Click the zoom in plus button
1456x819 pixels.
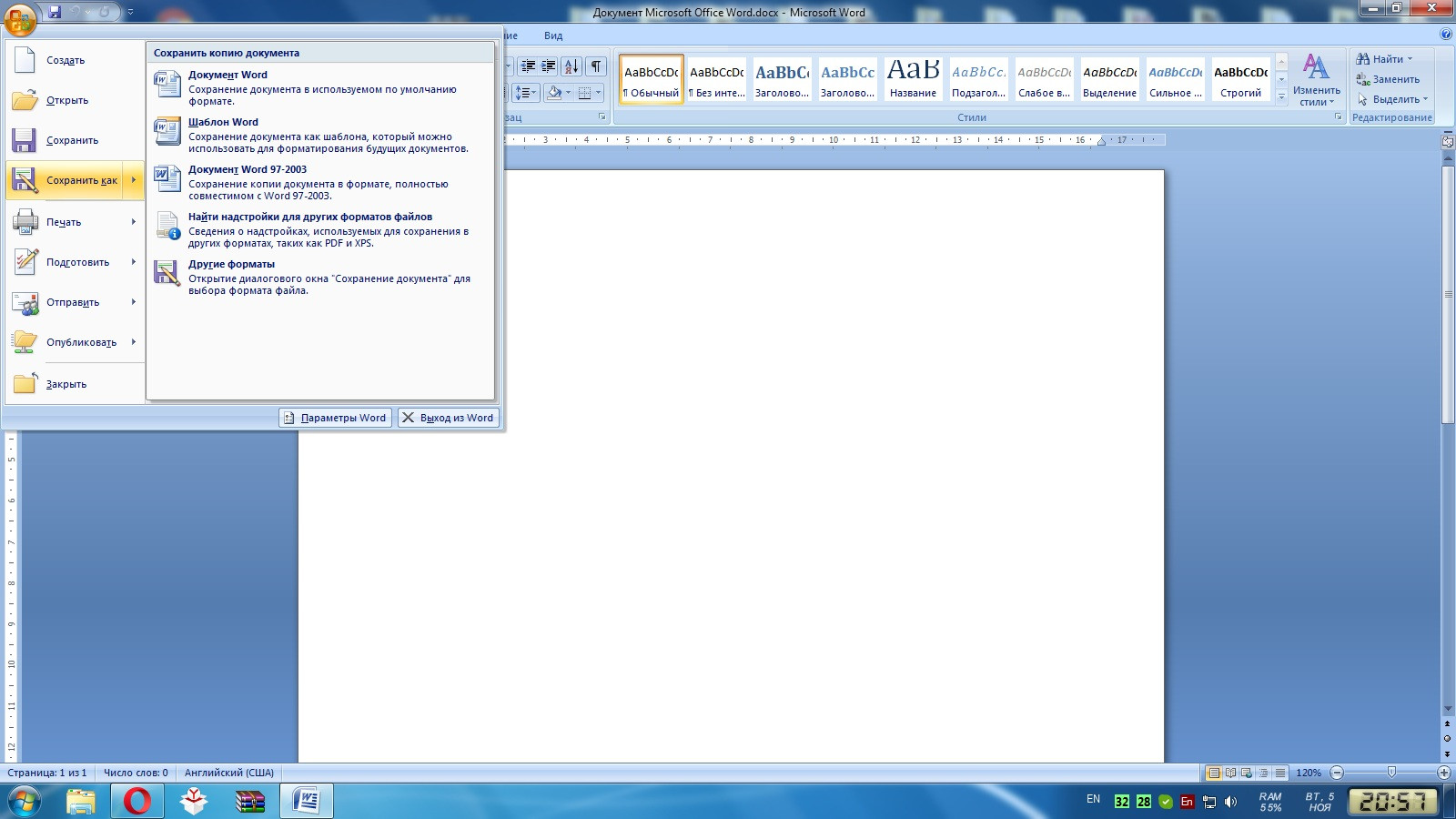(x=1443, y=773)
